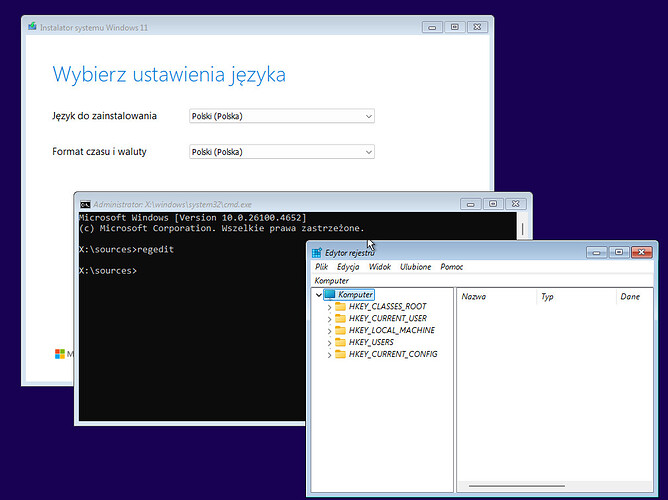
Task: Expand the HKEY_LOCAL_MACHINE key
Action: (x=329, y=331)
